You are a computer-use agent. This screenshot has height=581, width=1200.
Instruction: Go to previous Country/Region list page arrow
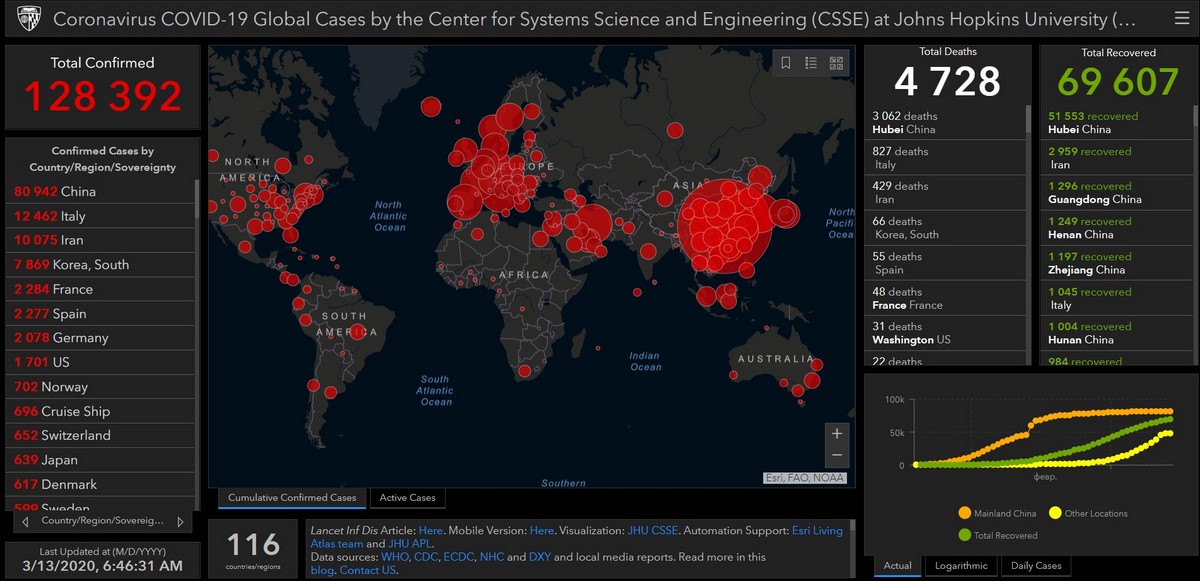coord(24,521)
